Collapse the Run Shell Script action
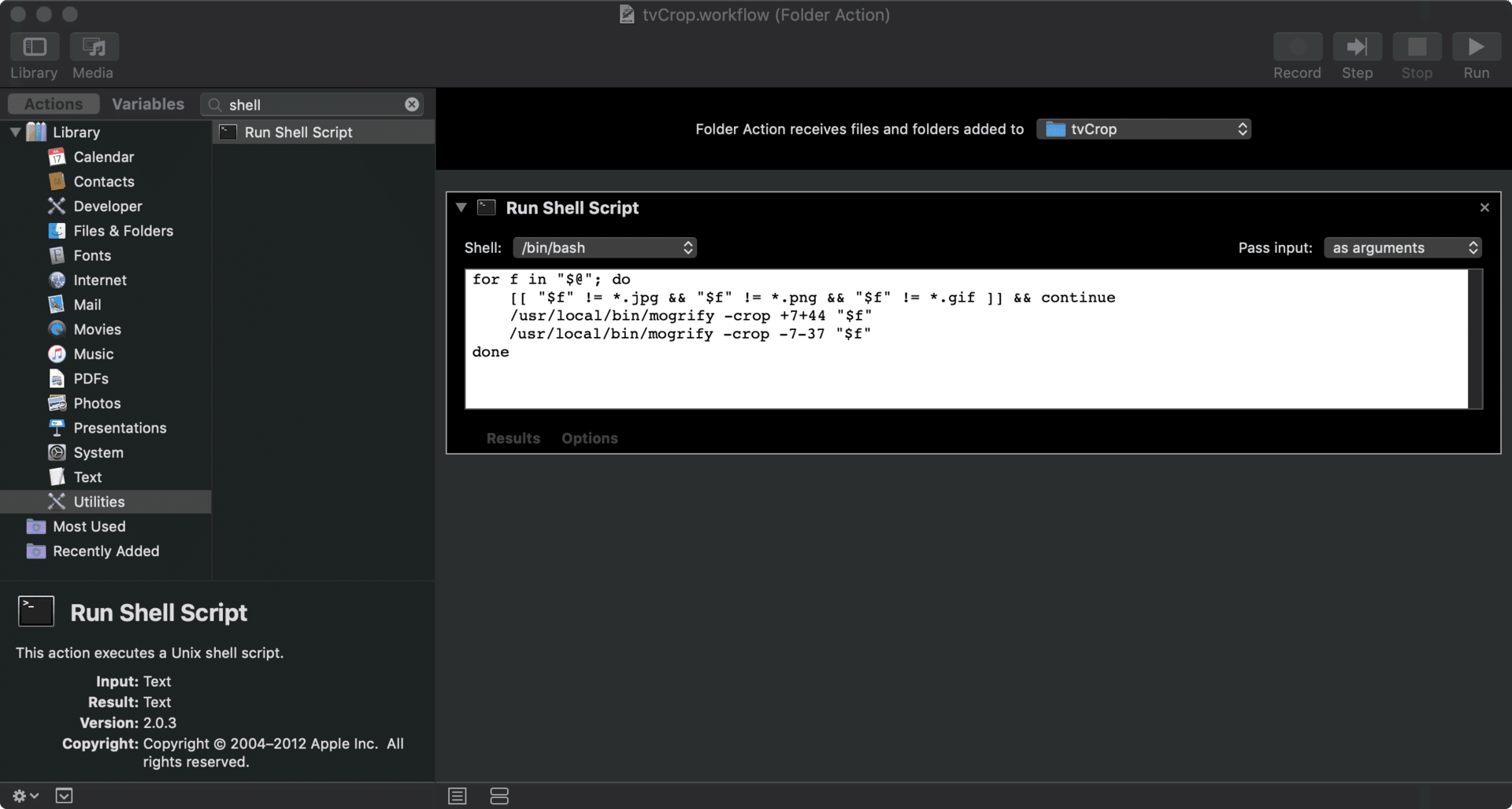 point(461,208)
